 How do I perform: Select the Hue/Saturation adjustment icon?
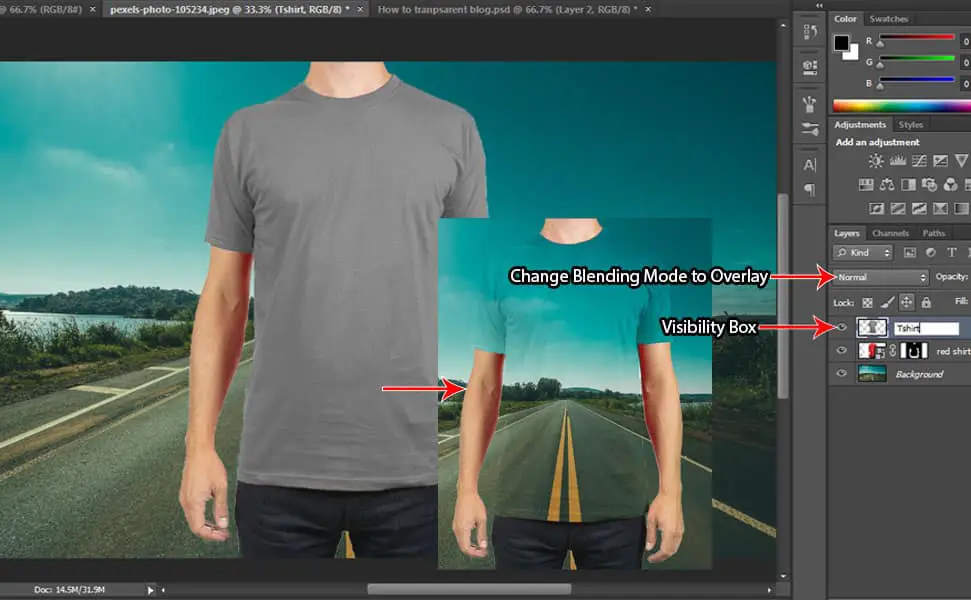(866, 185)
